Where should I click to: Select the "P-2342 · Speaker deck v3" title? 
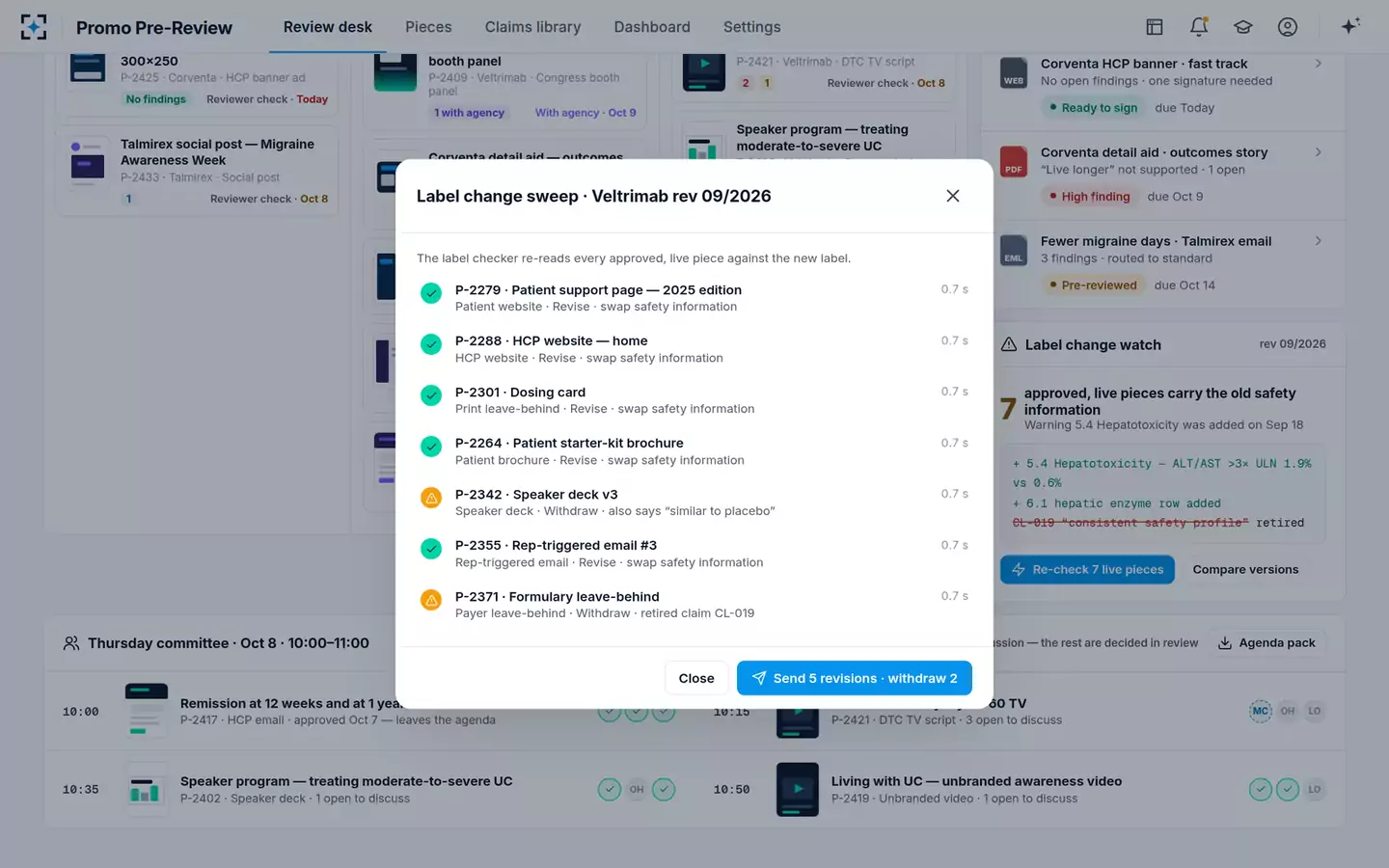(x=536, y=495)
